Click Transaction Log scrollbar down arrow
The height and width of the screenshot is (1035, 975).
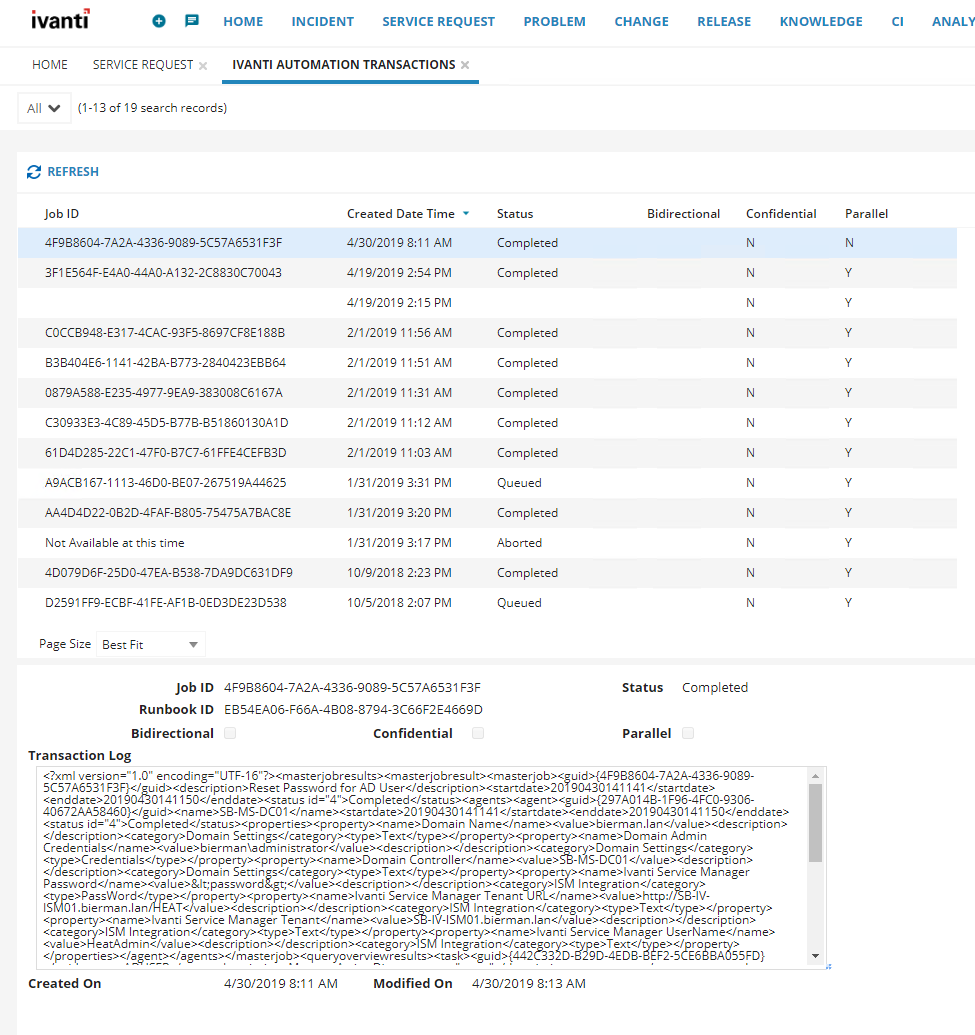(x=815, y=956)
